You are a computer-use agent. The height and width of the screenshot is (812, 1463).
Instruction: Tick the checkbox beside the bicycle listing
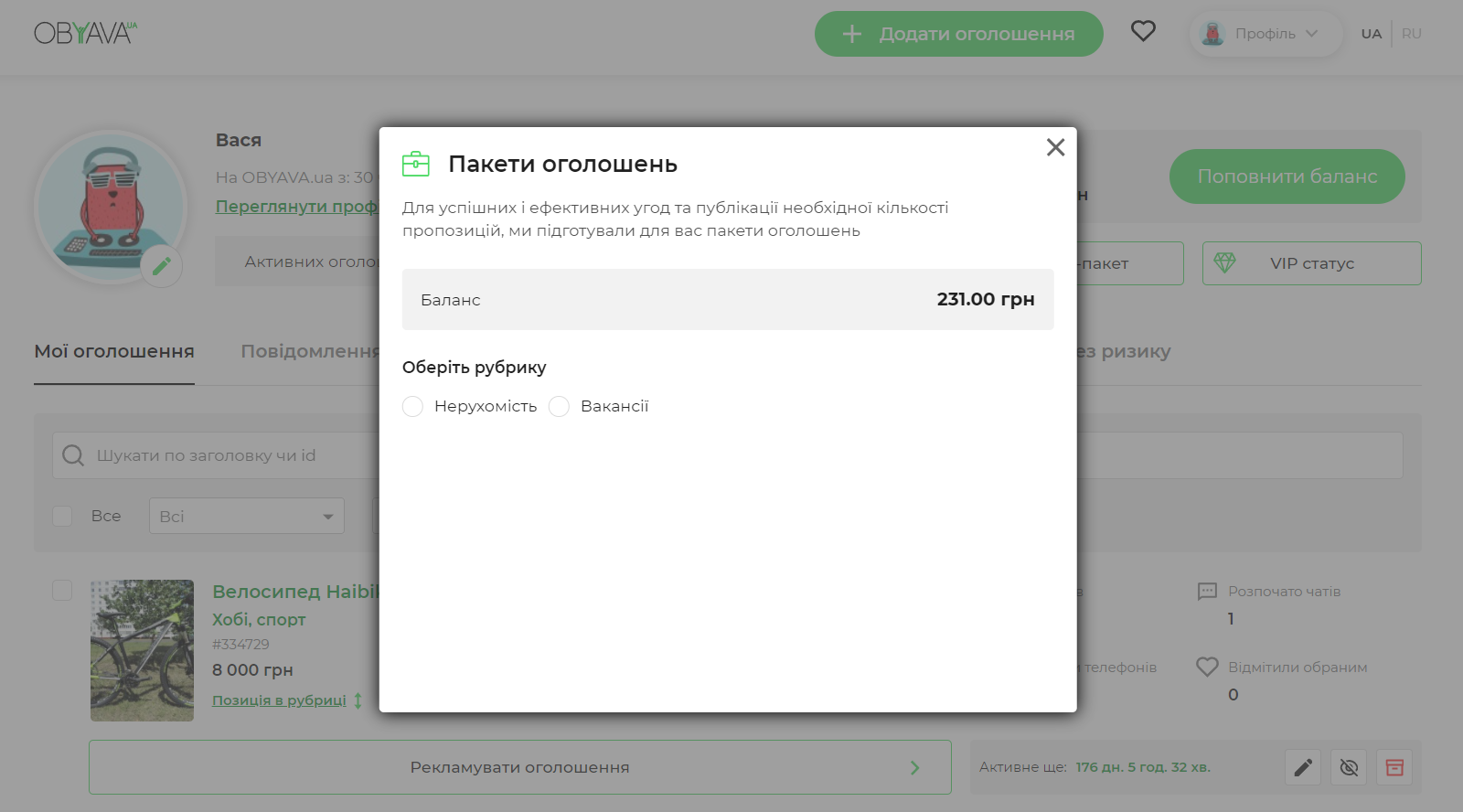tap(62, 591)
